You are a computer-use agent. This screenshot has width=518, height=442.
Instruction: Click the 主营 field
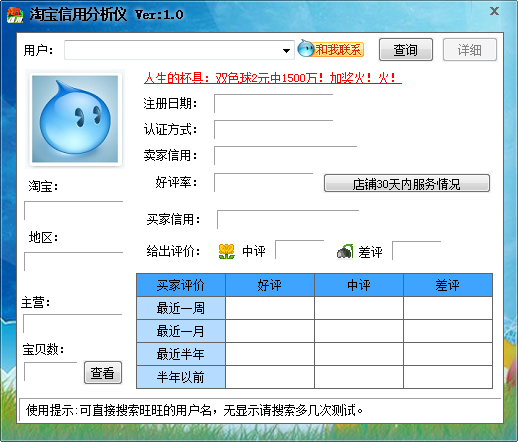[72, 323]
